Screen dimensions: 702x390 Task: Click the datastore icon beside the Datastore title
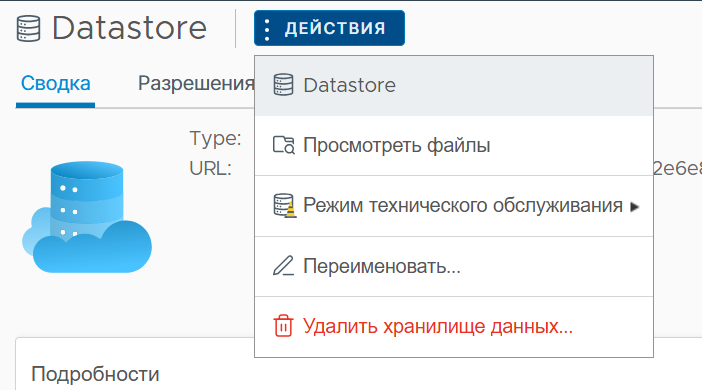point(28,29)
